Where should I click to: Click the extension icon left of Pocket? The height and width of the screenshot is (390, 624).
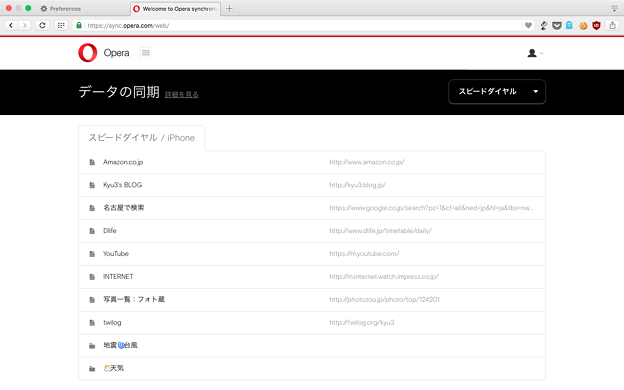point(544,25)
